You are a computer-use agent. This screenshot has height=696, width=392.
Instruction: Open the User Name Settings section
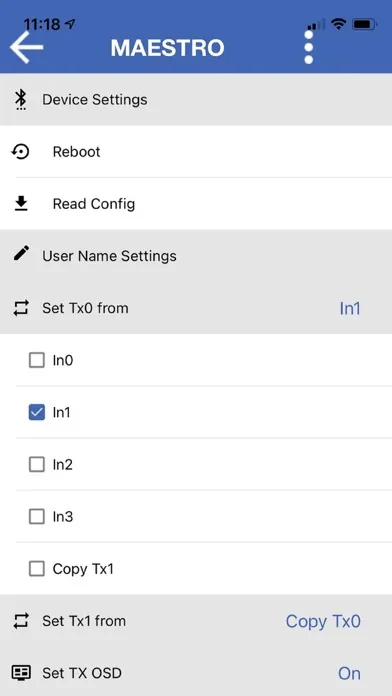coord(196,256)
